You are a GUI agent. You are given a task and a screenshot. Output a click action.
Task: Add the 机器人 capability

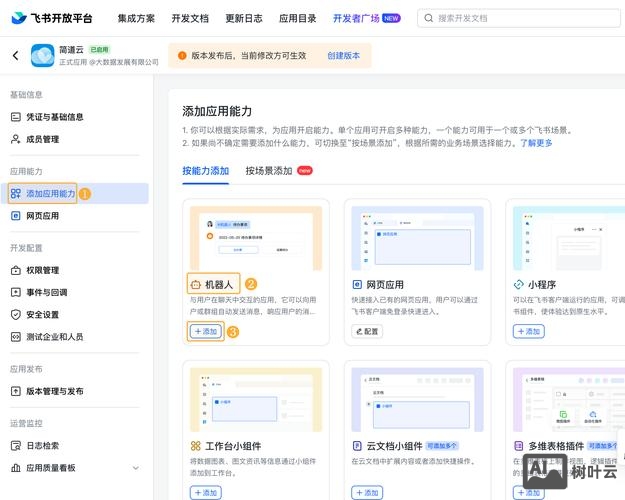[x=206, y=331]
